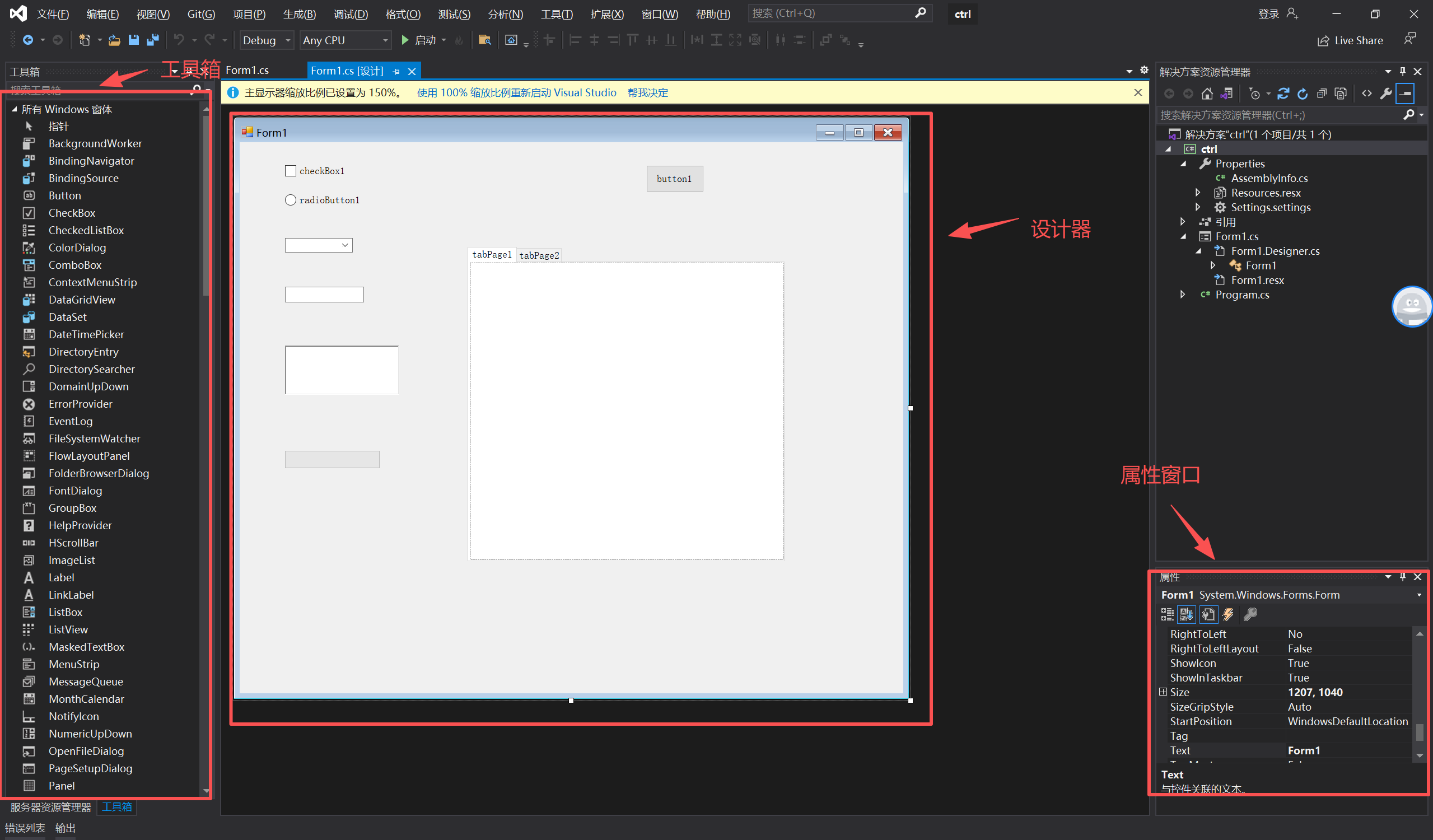Image resolution: width=1433 pixels, height=840 pixels.
Task: Click the Refresh icon in Solution Explorer
Action: point(1302,94)
